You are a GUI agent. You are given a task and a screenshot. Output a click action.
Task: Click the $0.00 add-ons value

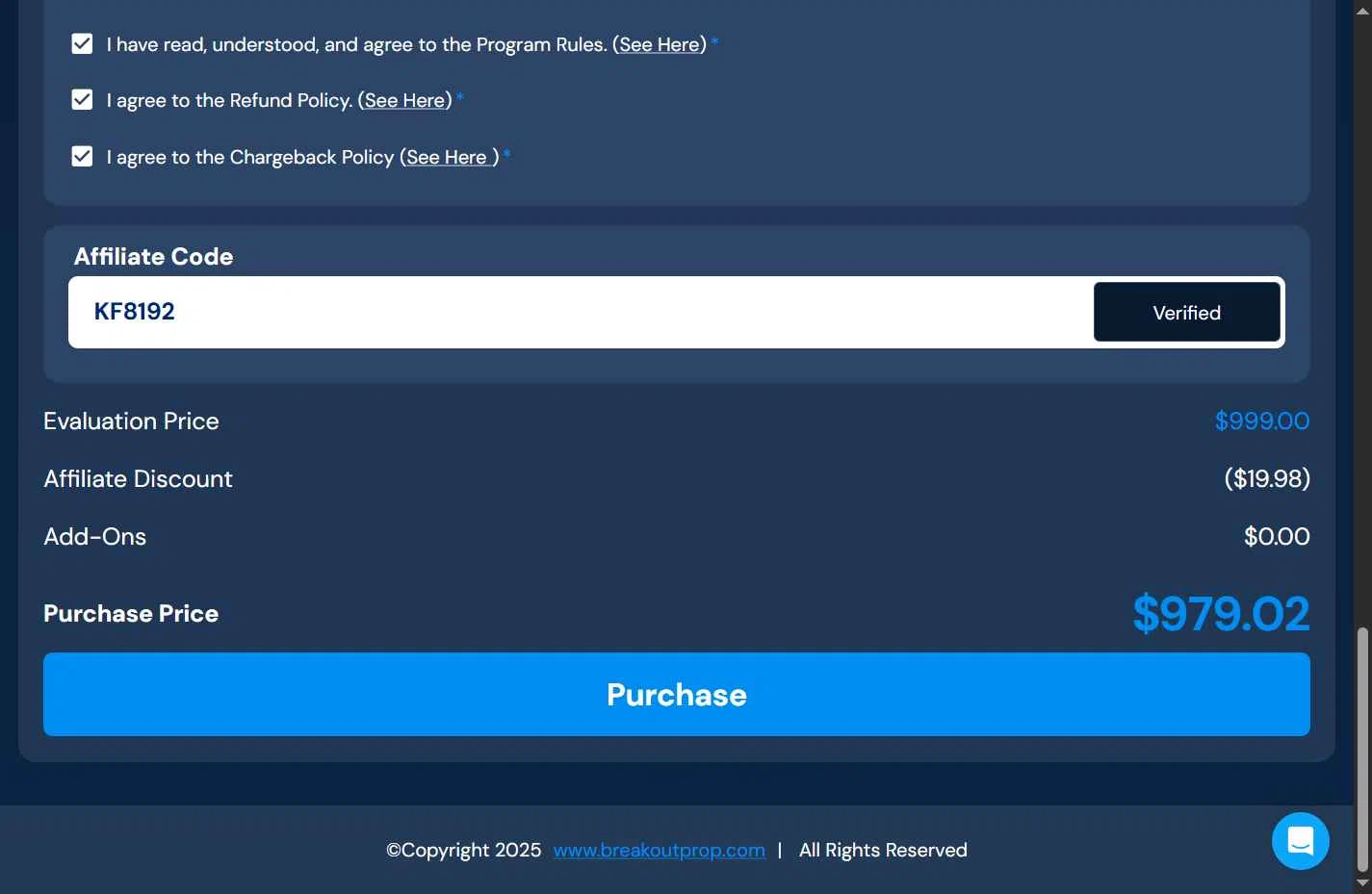click(x=1277, y=536)
